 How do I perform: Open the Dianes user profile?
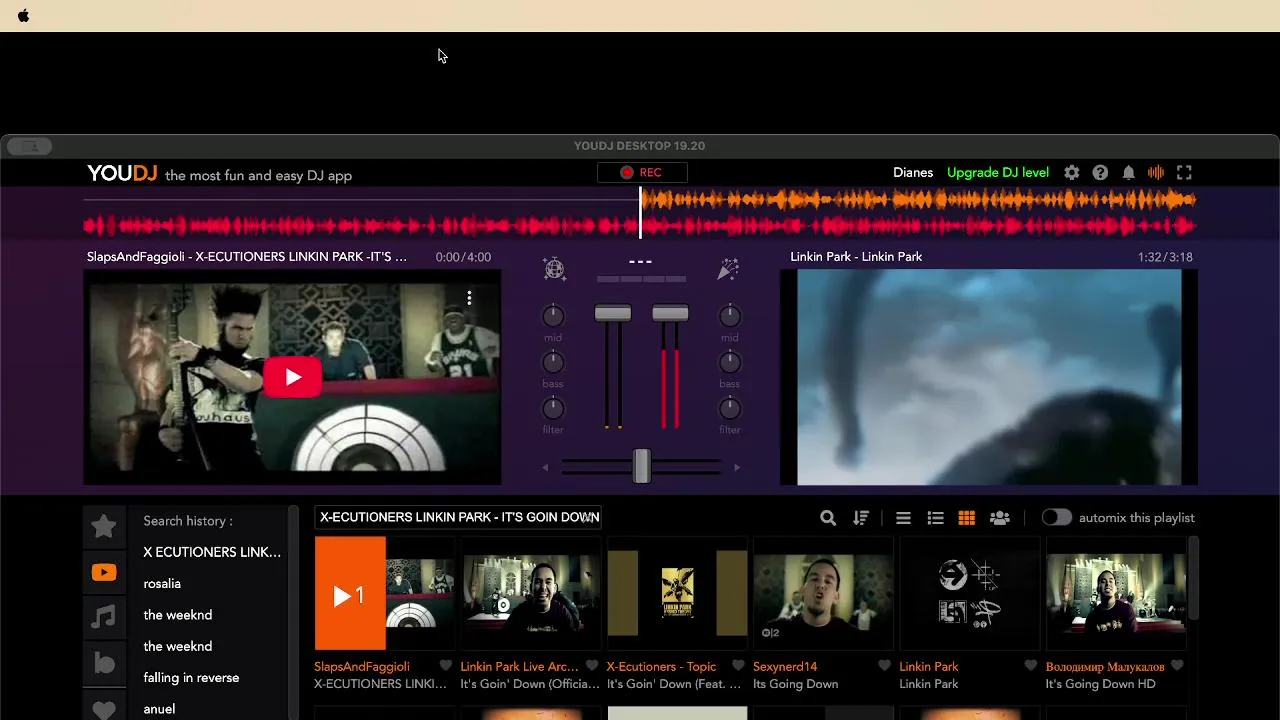(x=913, y=172)
